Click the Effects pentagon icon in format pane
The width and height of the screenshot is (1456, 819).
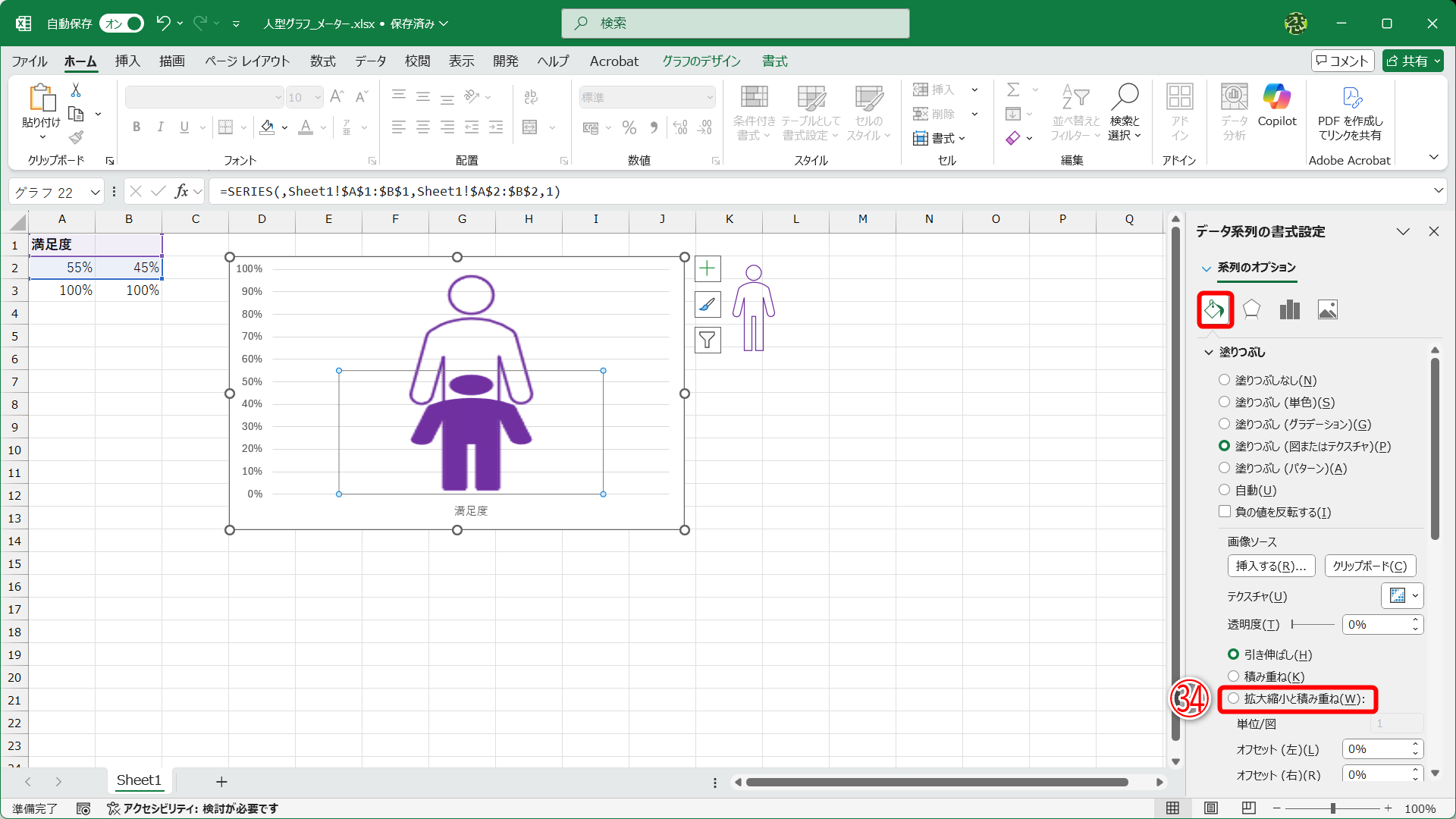[x=1251, y=309]
